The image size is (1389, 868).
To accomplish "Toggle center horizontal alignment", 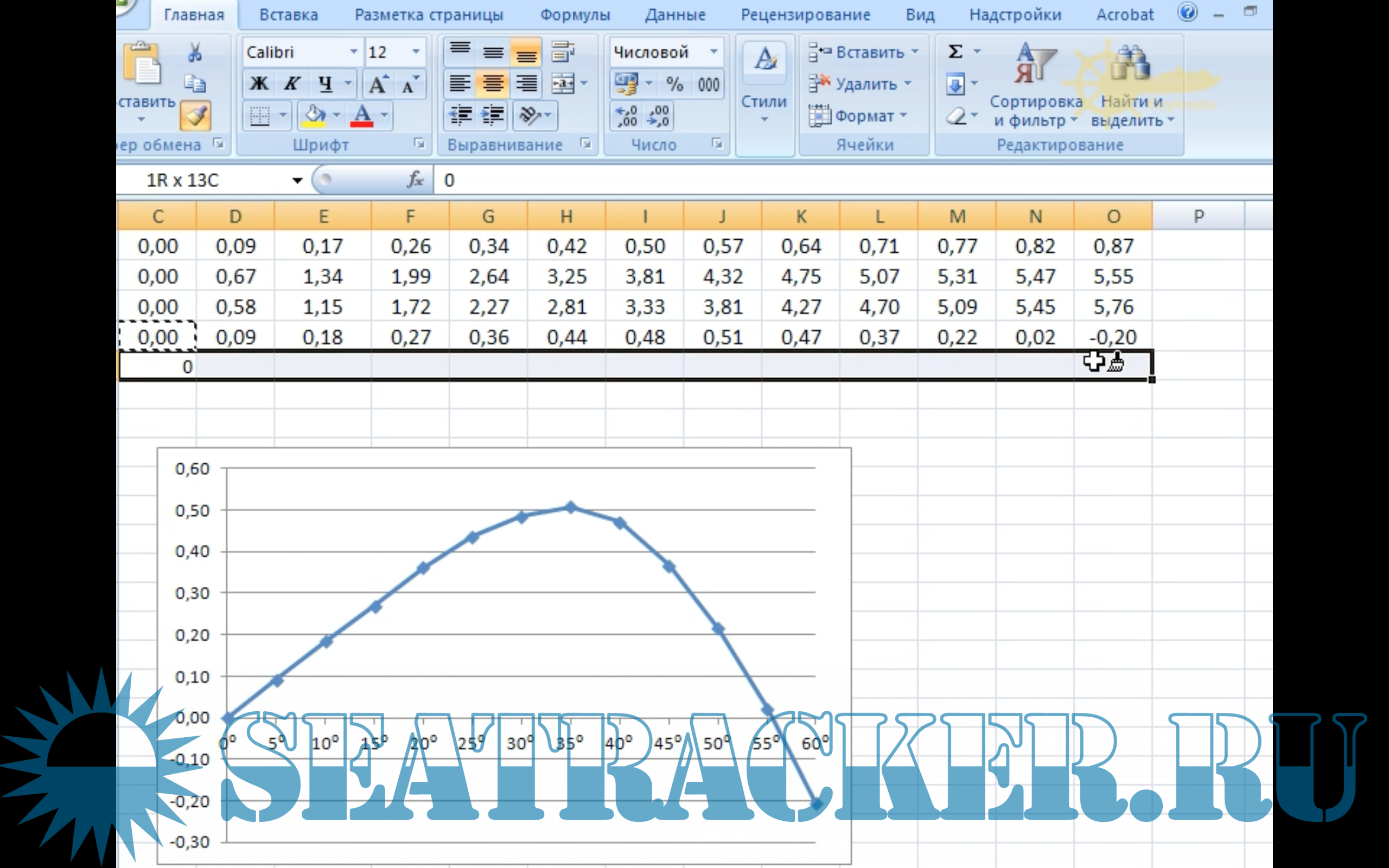I will [493, 85].
